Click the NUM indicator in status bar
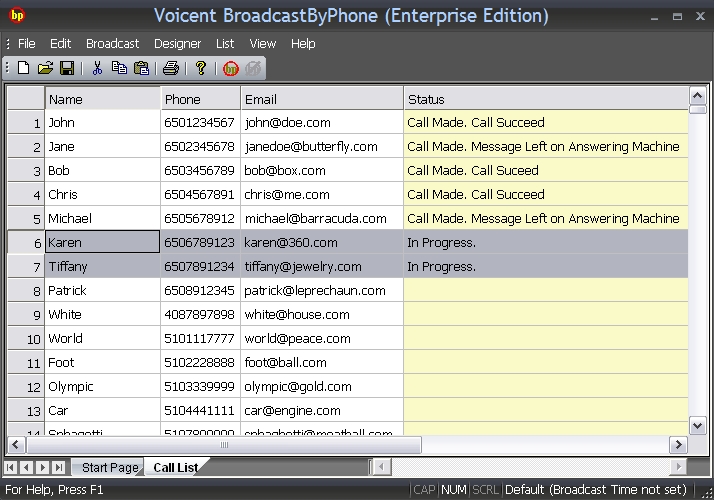 [454, 490]
